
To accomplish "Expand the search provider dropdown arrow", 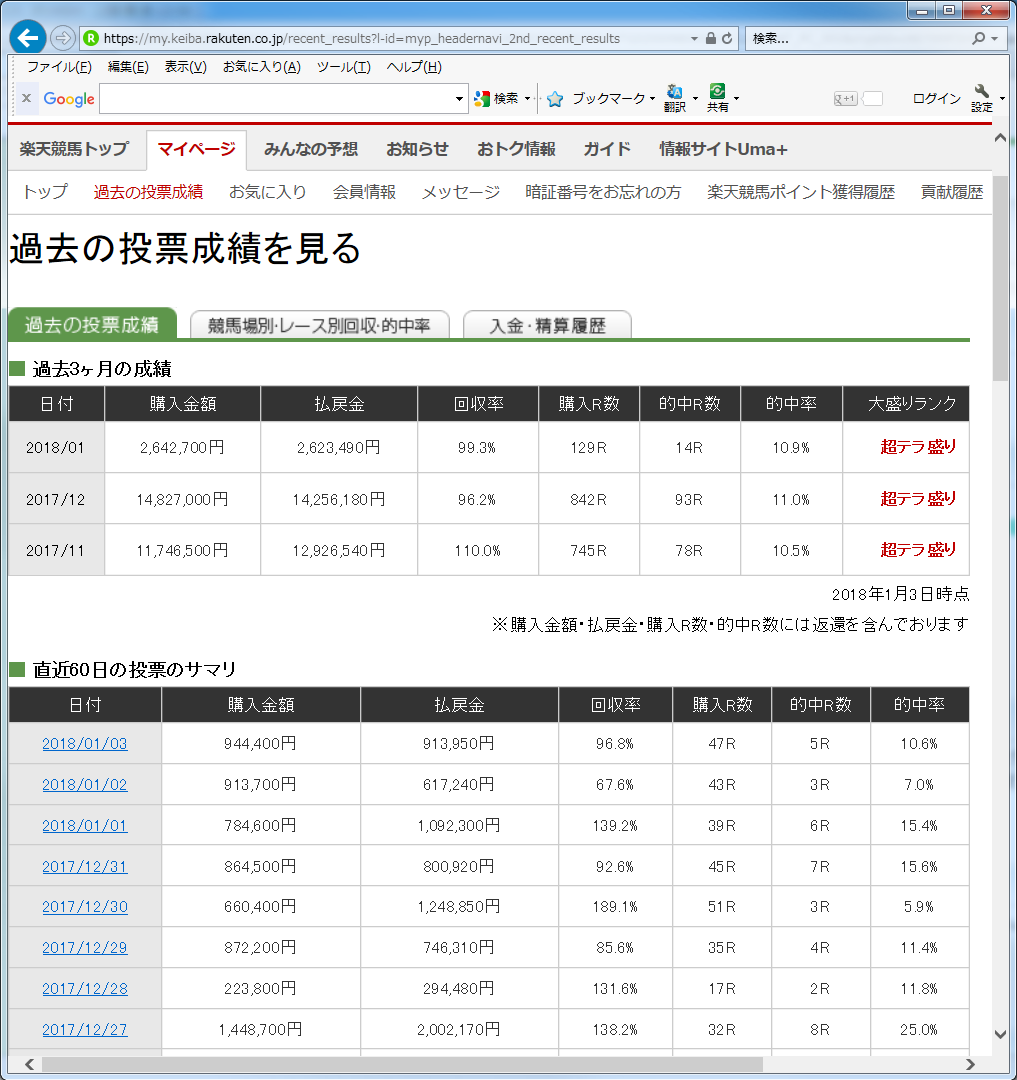I will tap(994, 39).
